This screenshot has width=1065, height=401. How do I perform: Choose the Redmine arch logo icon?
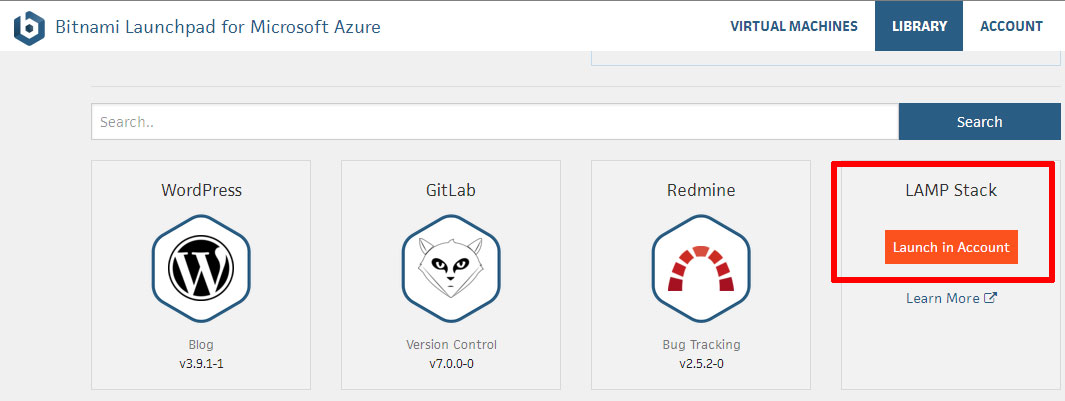pos(701,268)
